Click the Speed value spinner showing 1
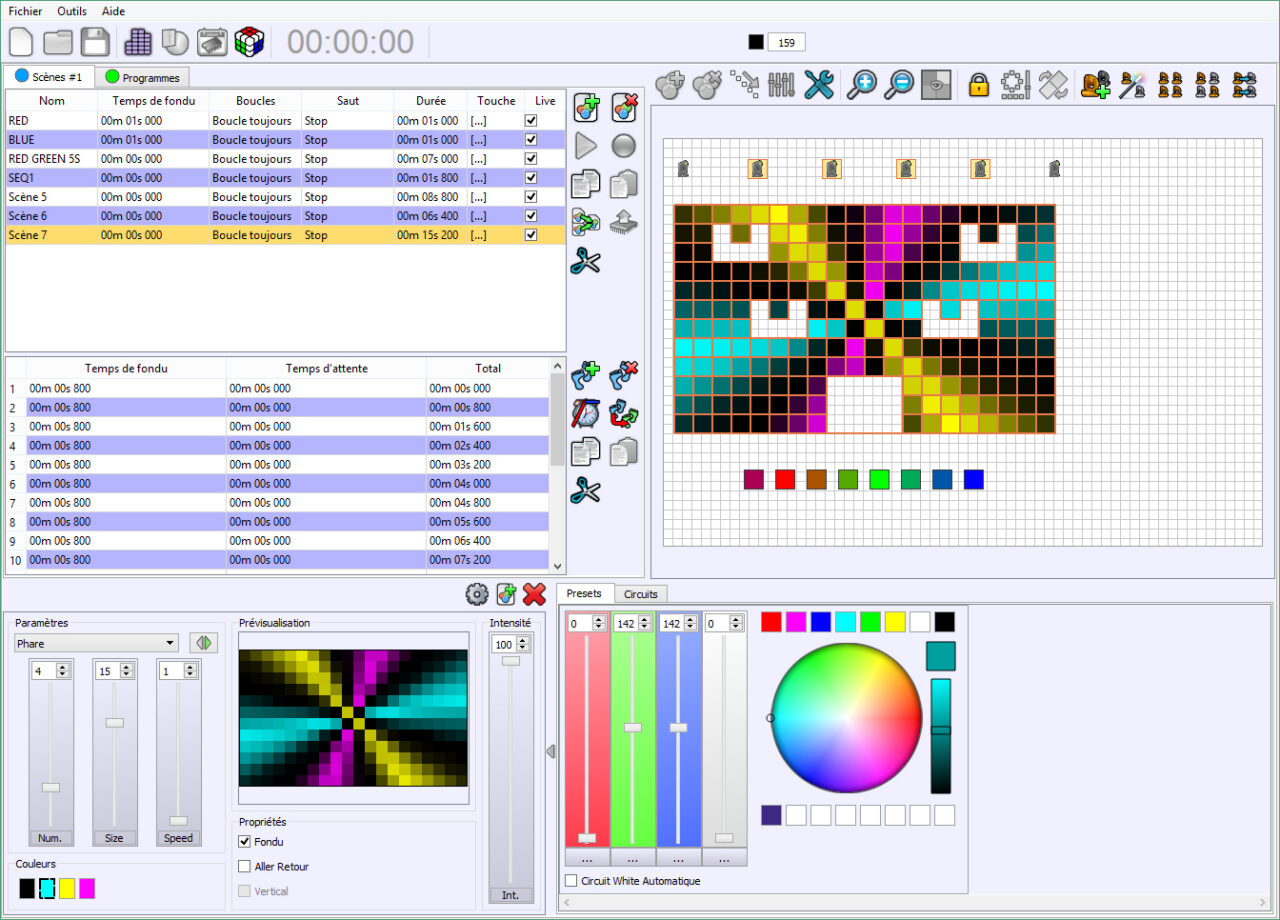The width and height of the screenshot is (1280, 920). [178, 671]
